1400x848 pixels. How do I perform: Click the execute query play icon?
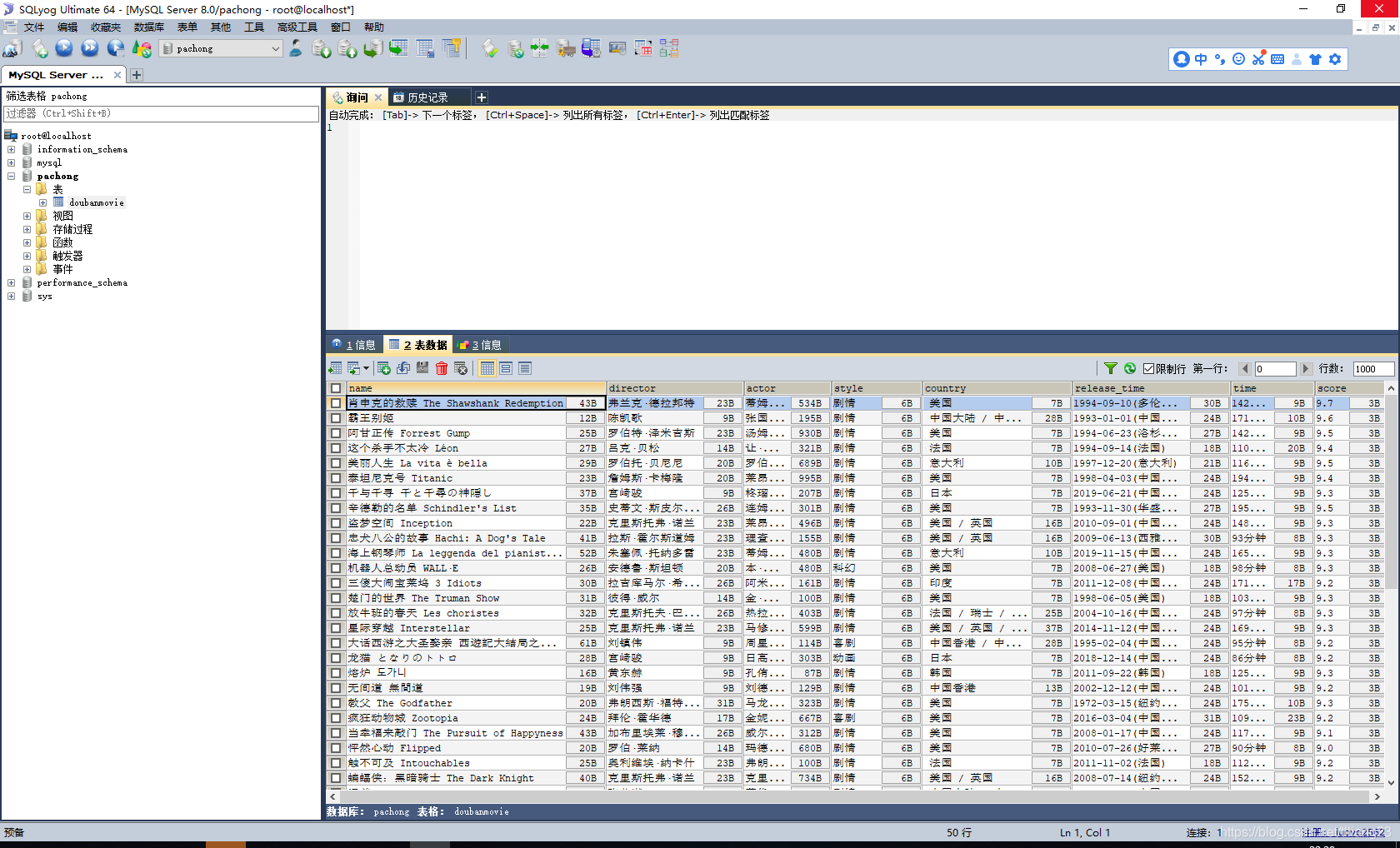pyautogui.click(x=64, y=49)
